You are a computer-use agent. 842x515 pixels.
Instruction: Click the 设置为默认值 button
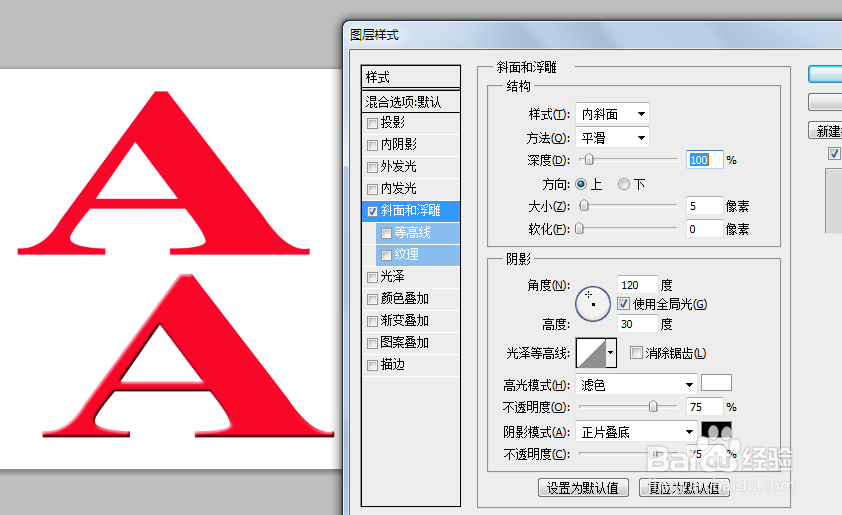583,488
